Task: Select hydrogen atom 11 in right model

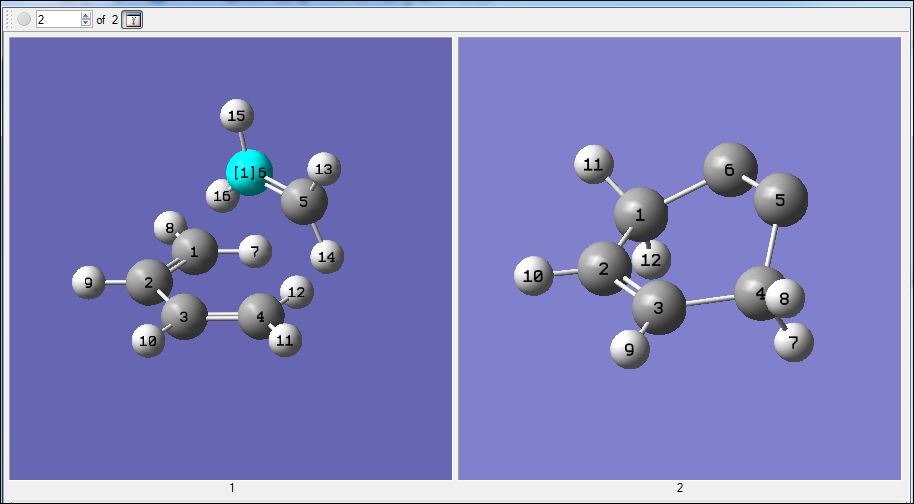Action: point(593,164)
